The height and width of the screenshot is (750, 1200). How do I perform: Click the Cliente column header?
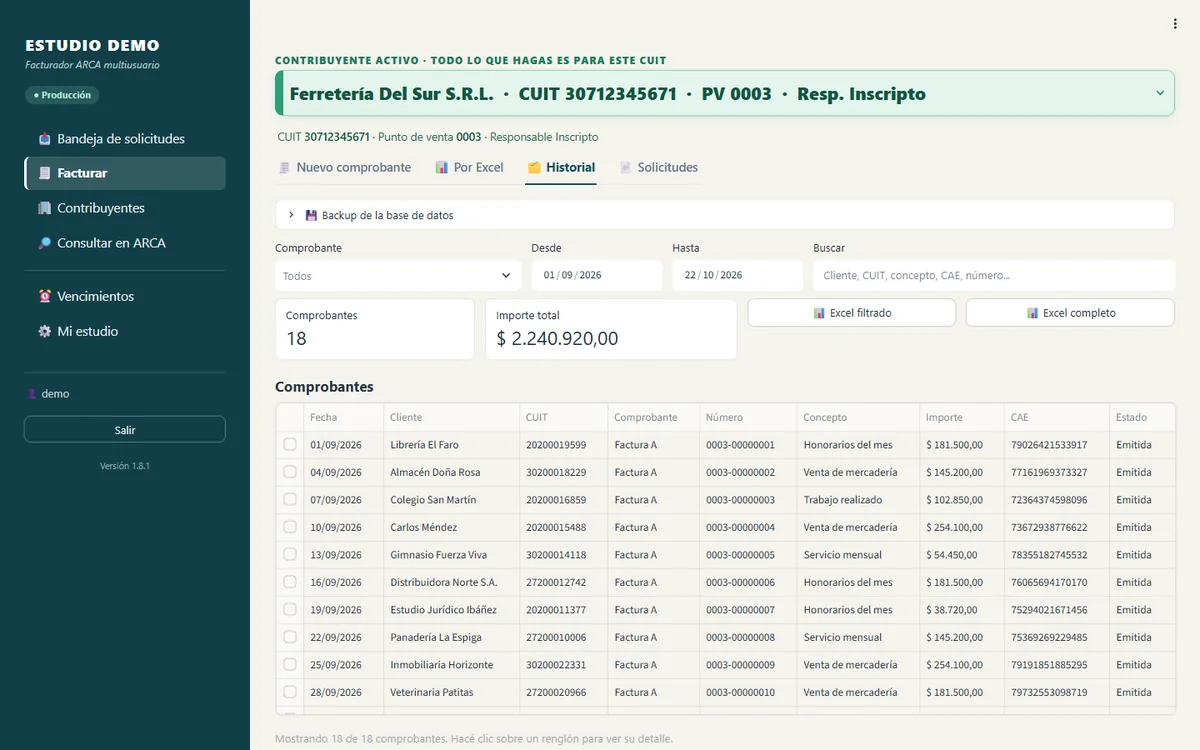(x=452, y=417)
